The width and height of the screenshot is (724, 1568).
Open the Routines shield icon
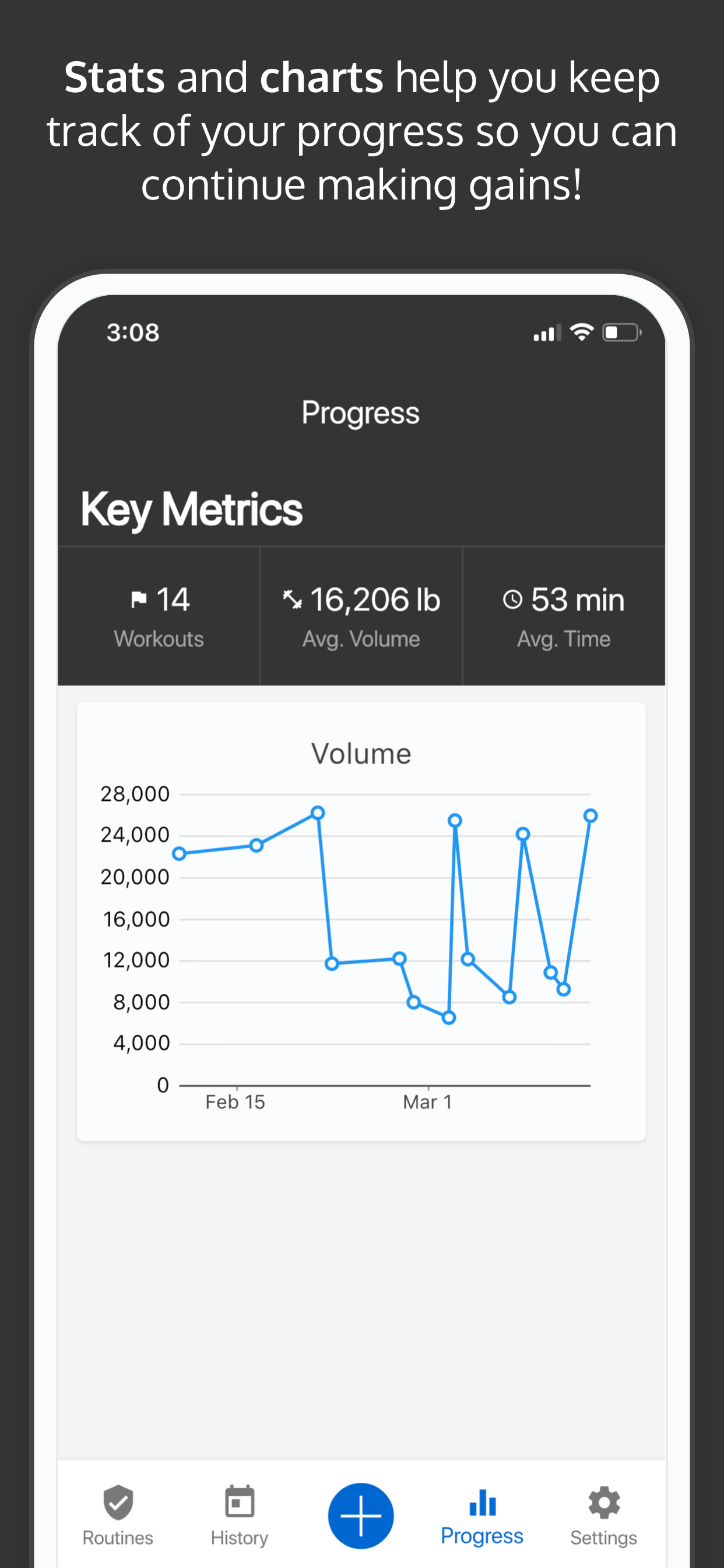(118, 1502)
